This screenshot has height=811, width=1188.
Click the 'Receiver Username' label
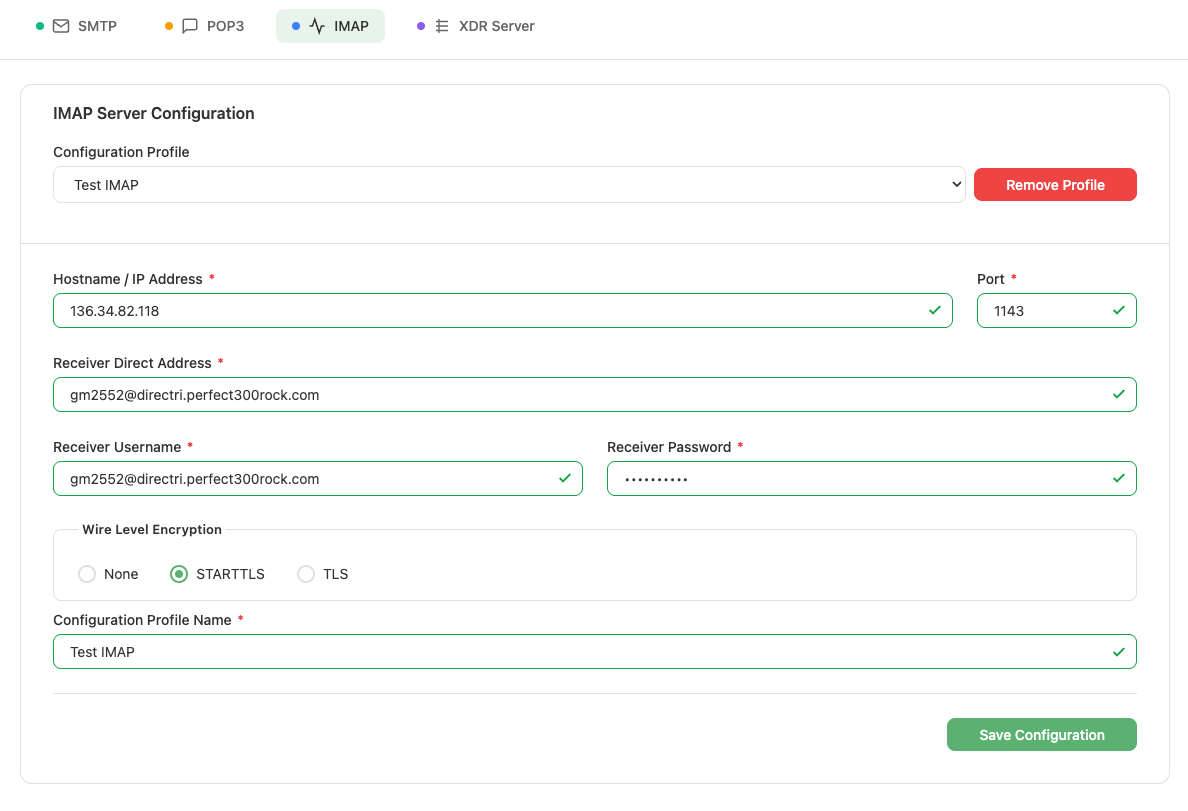pyautogui.click(x=117, y=448)
